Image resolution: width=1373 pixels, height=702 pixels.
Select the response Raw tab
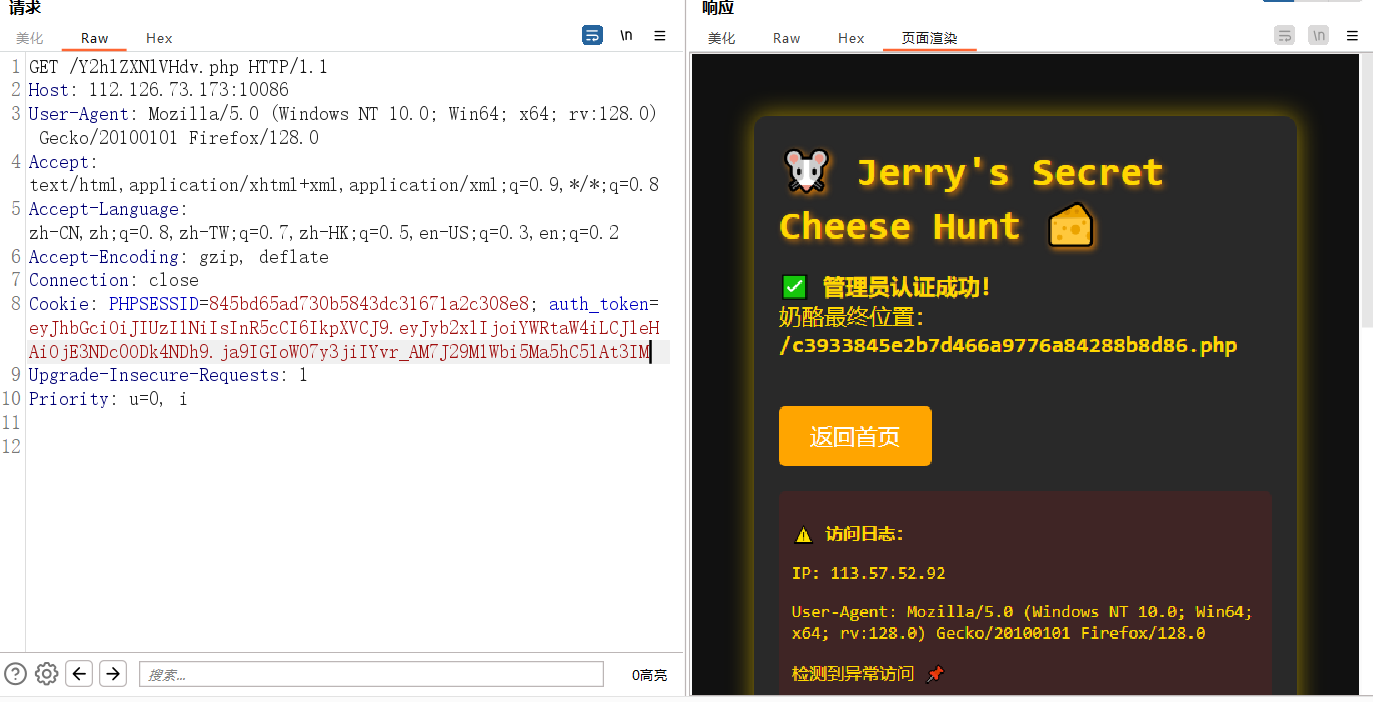[x=787, y=38]
